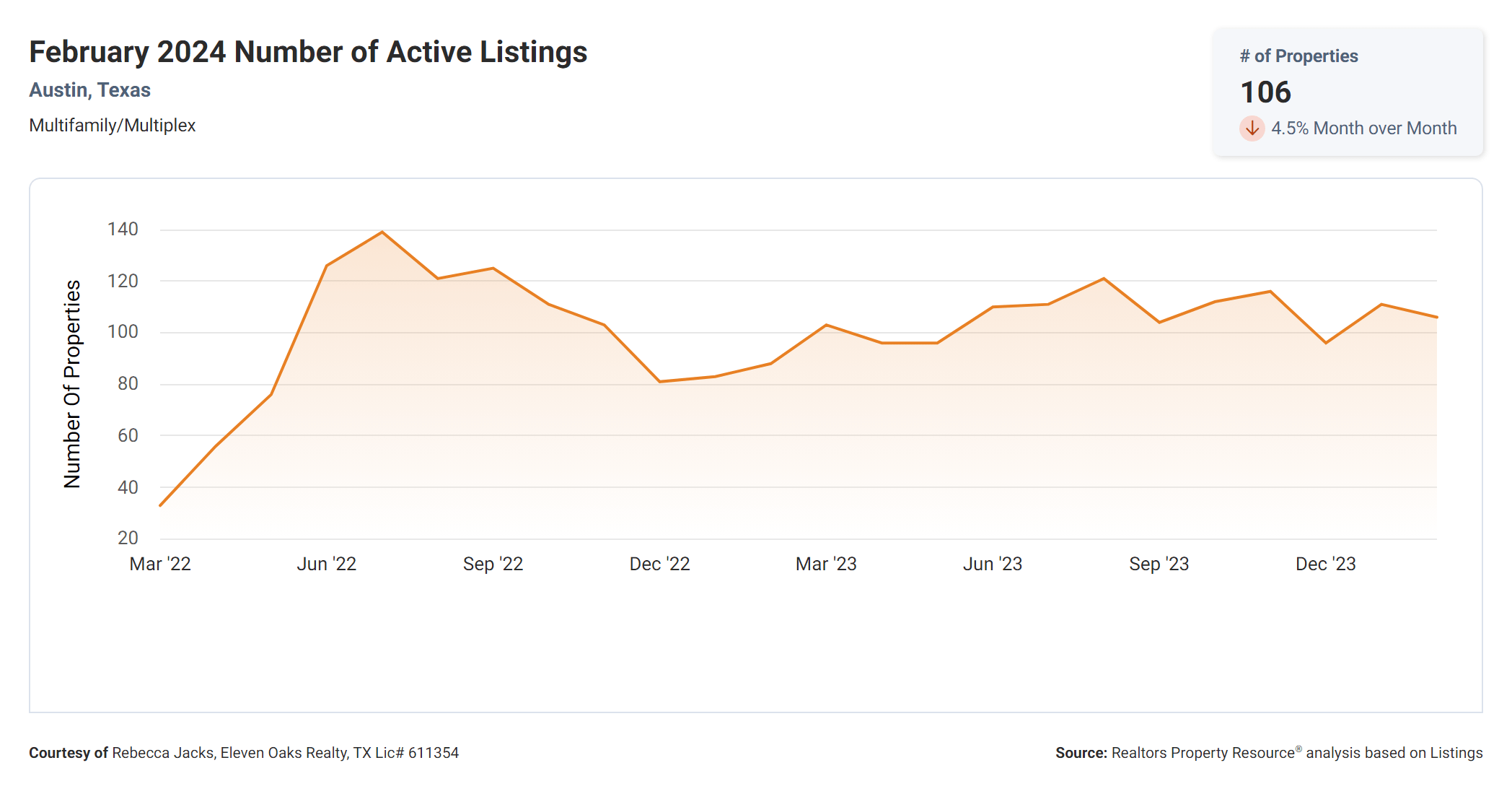
Task: Click the Sep '22 x-axis label
Action: pos(493,564)
